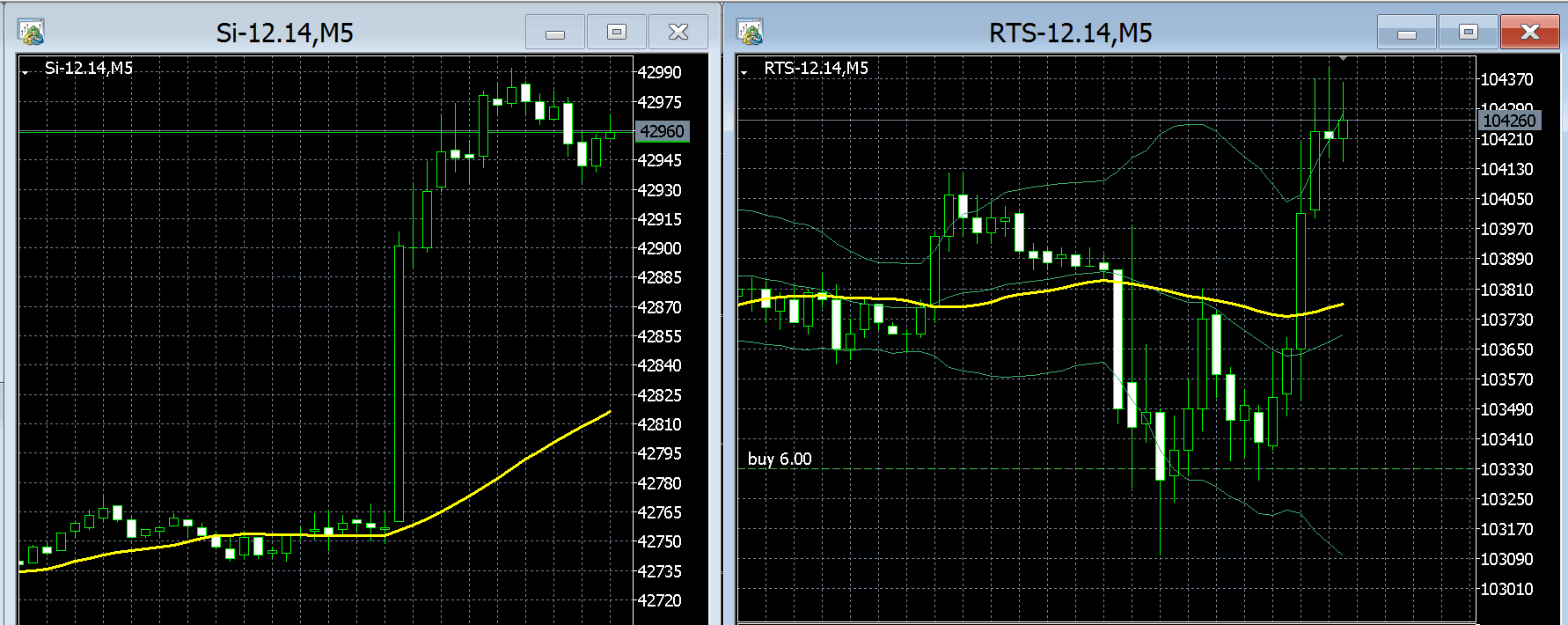Image resolution: width=1568 pixels, height=625 pixels.
Task: Click the Si-12.14 window's MetaTrader icon
Action: (32, 33)
